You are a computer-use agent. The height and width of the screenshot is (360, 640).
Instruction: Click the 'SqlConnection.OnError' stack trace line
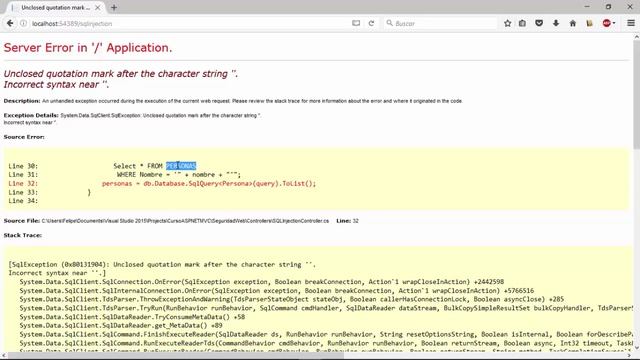point(262,282)
